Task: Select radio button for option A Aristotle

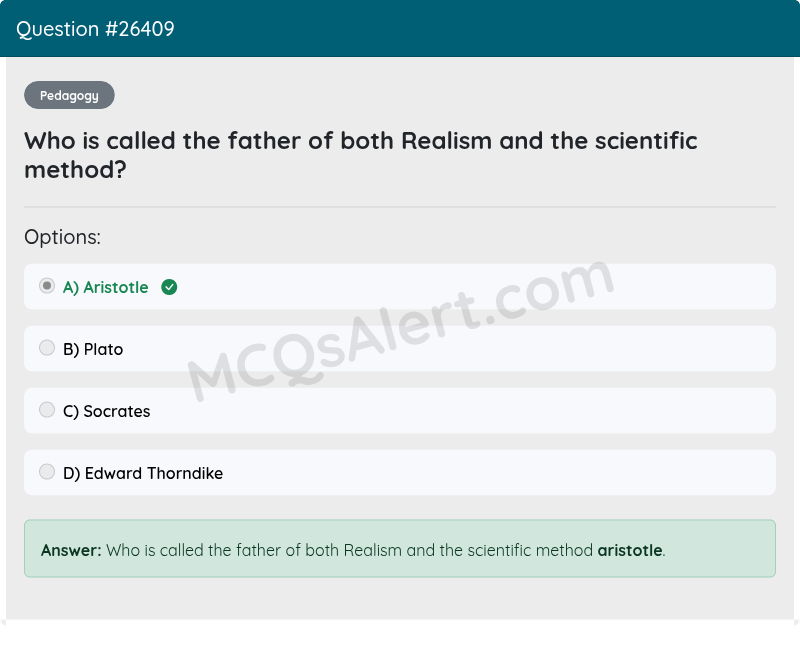Action: point(47,285)
